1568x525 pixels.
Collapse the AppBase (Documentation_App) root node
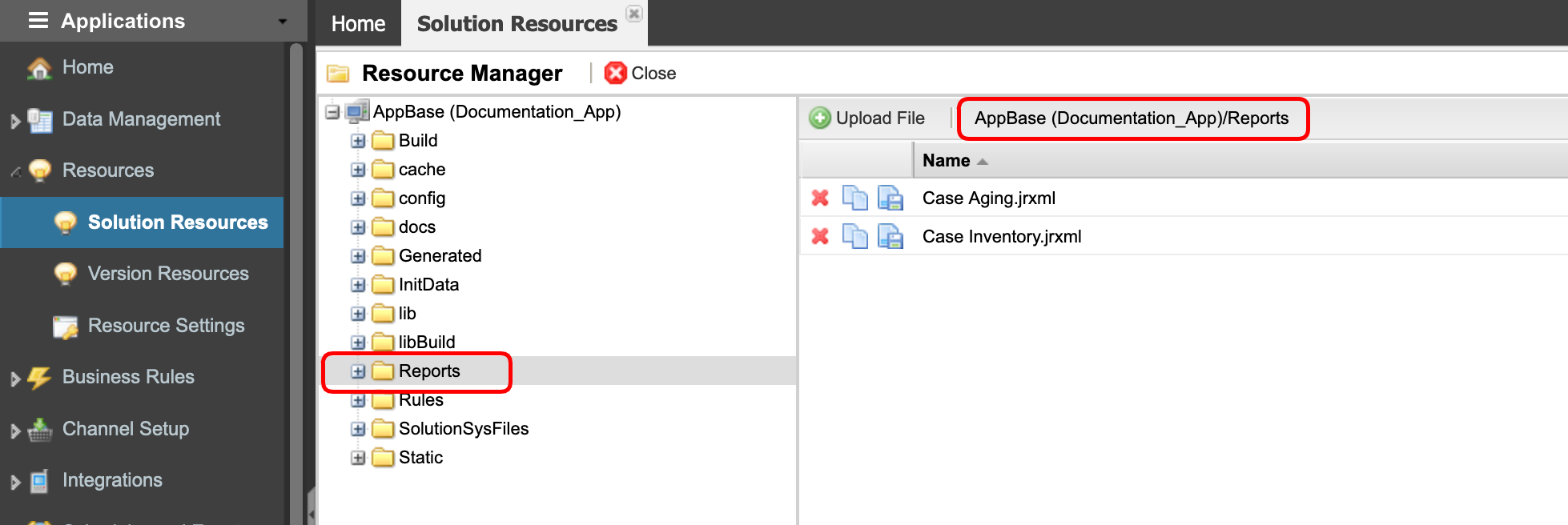(x=332, y=112)
